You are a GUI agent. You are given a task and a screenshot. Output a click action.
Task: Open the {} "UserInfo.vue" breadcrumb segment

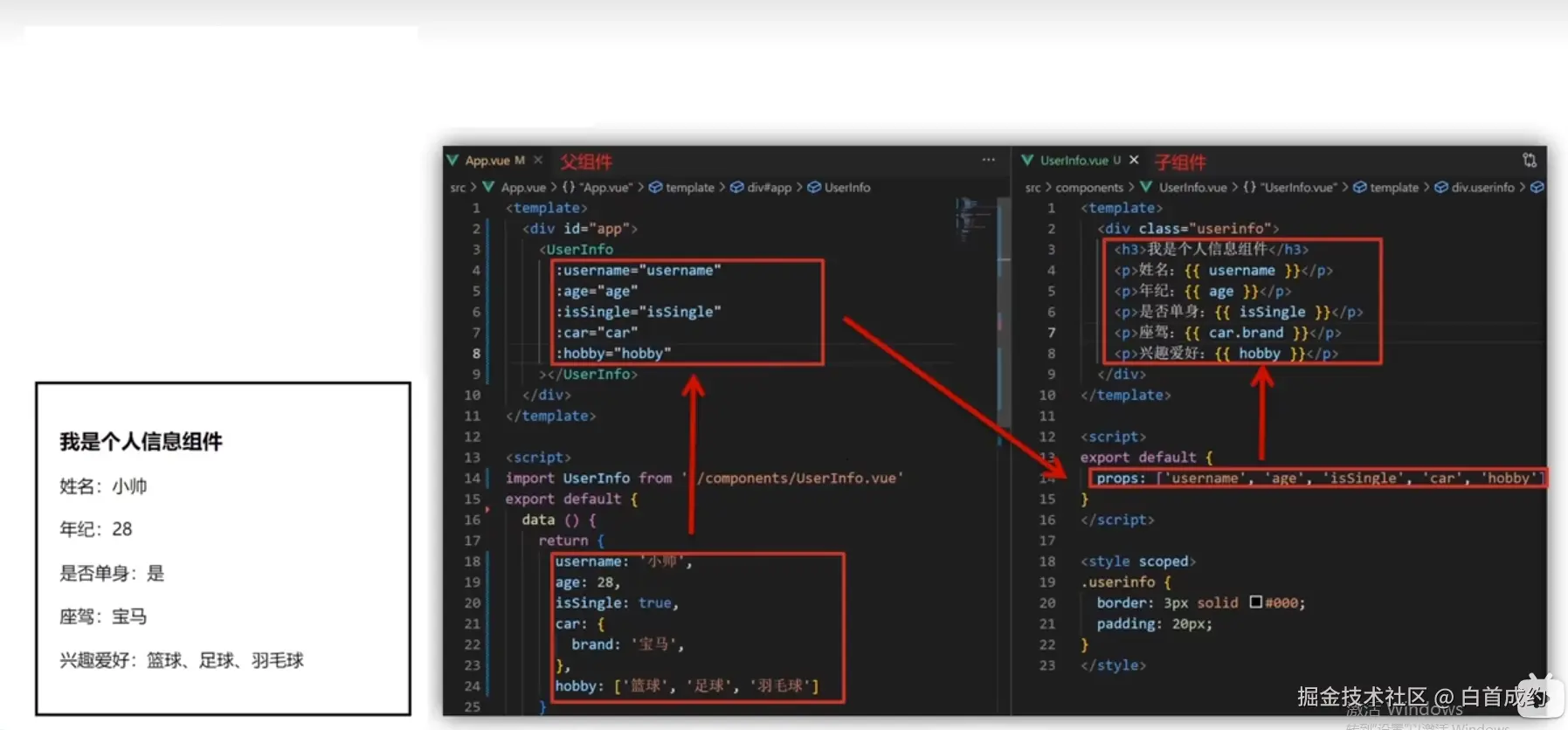[1289, 188]
